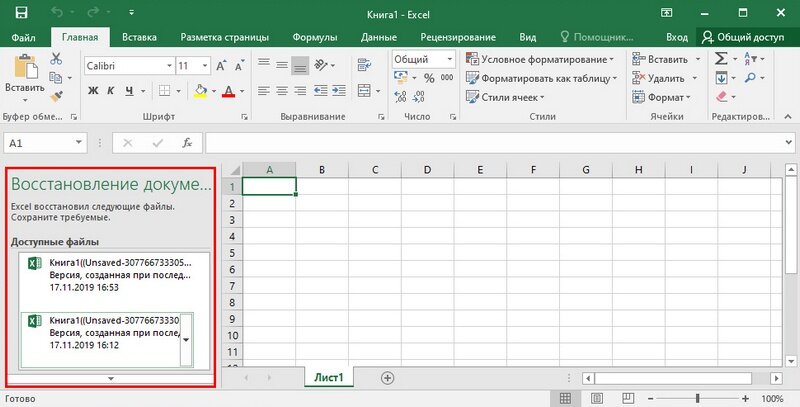The image size is (800, 407).
Task: Click the zoom slider handle
Action: (697, 398)
